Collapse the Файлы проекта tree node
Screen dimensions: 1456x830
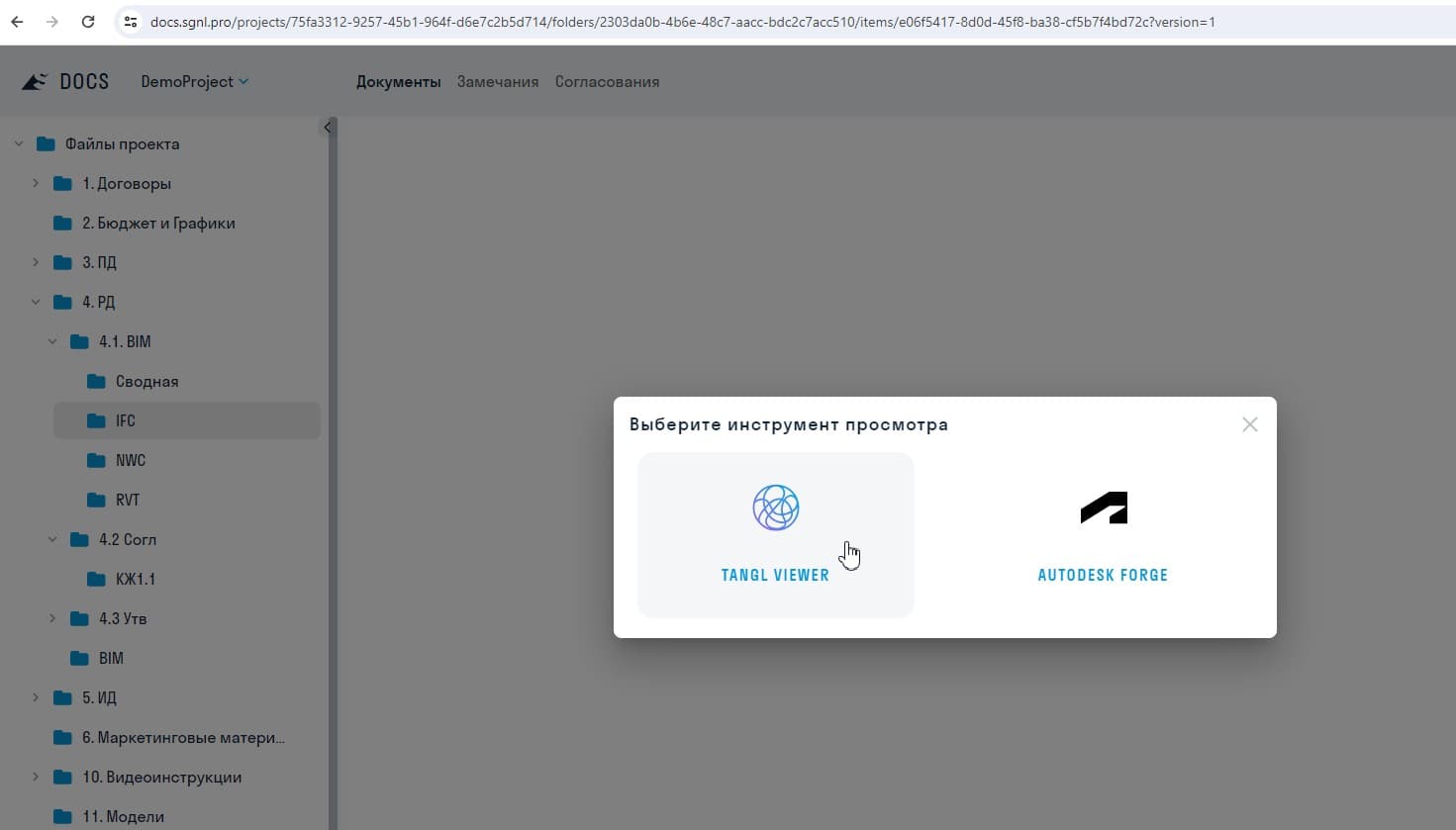(18, 142)
